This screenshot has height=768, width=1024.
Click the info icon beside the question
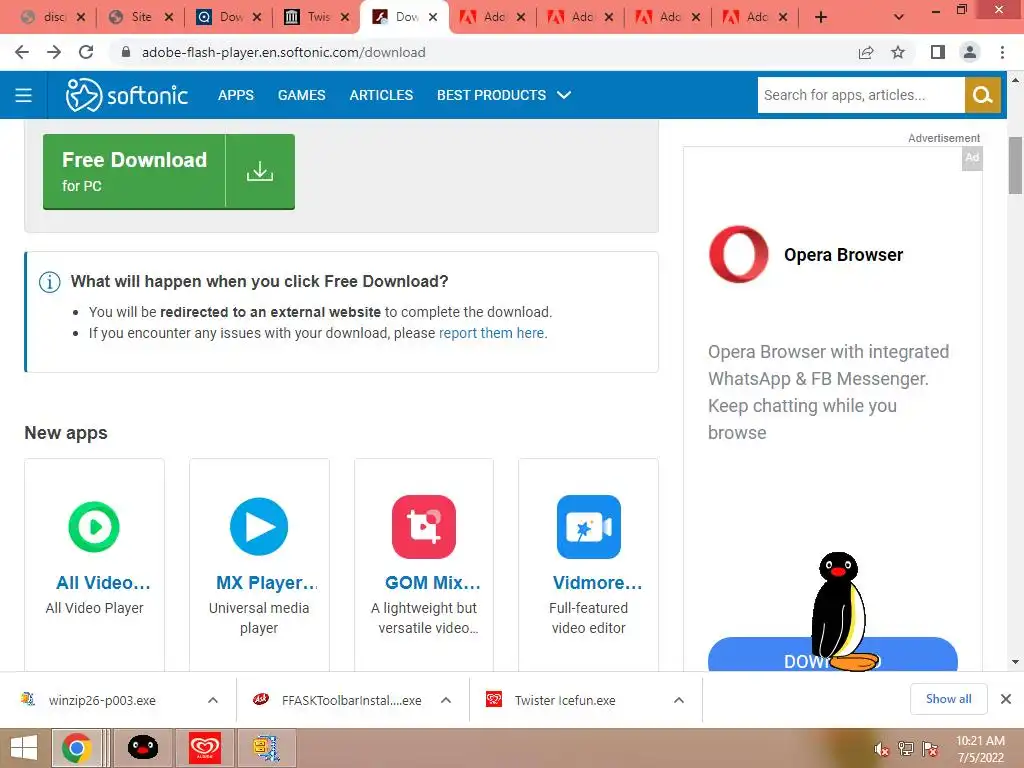(50, 282)
